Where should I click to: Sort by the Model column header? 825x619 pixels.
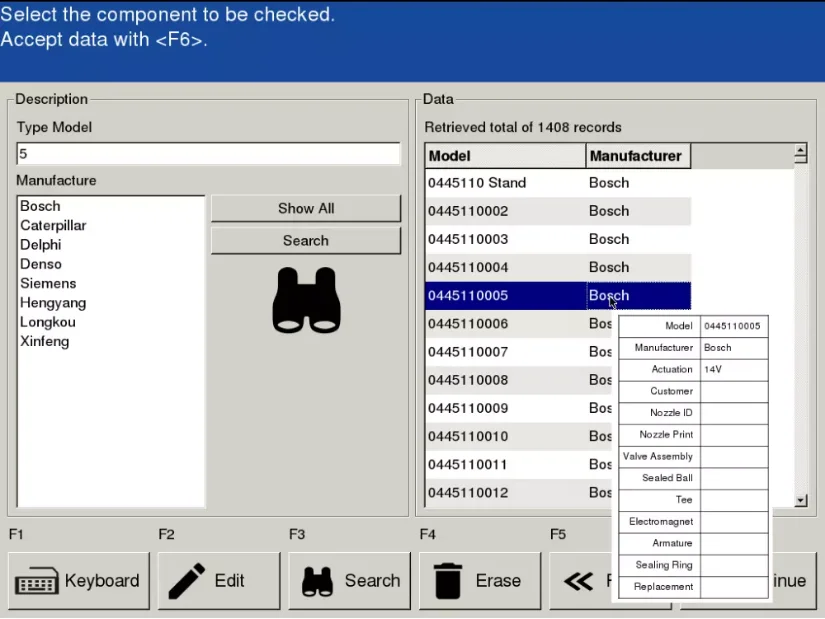(x=505, y=156)
